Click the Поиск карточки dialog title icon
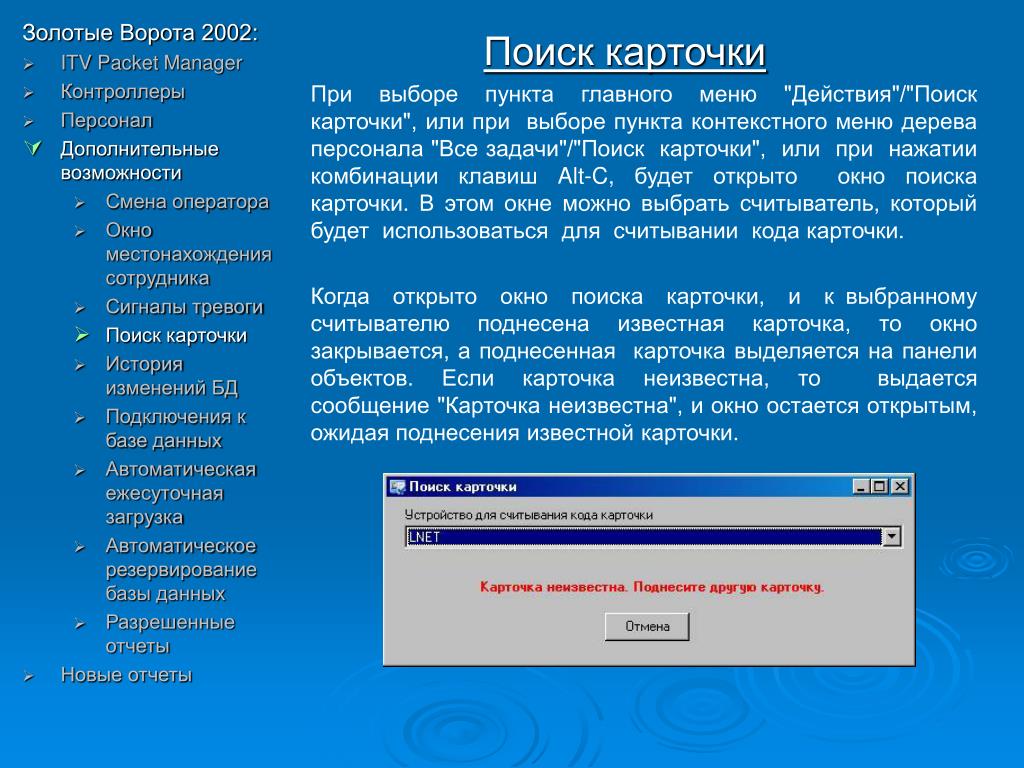Image resolution: width=1024 pixels, height=768 pixels. tap(396, 487)
